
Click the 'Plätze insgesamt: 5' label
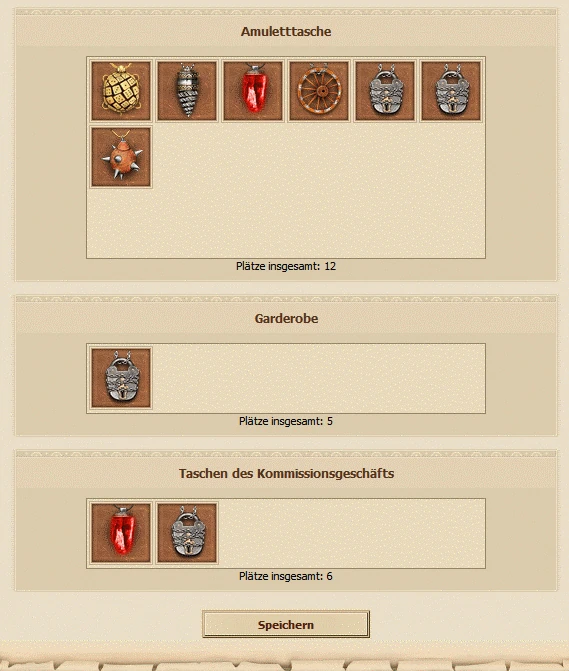[286, 421]
